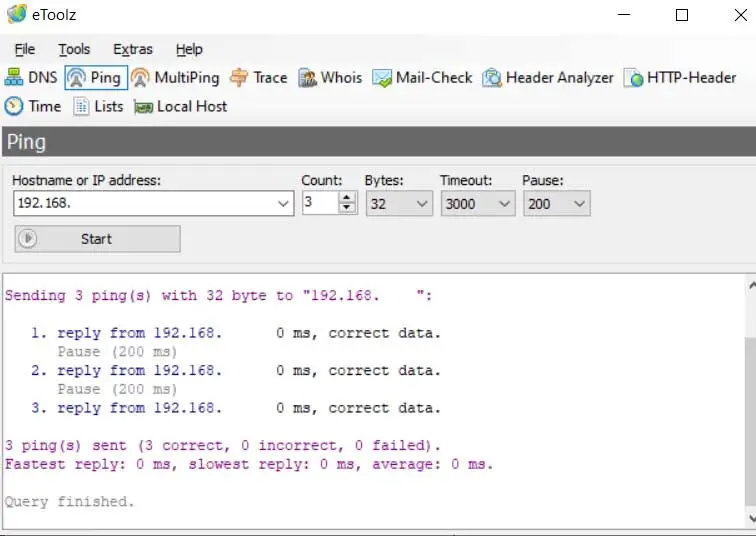Open the HTTP-Header tool

tap(680, 78)
